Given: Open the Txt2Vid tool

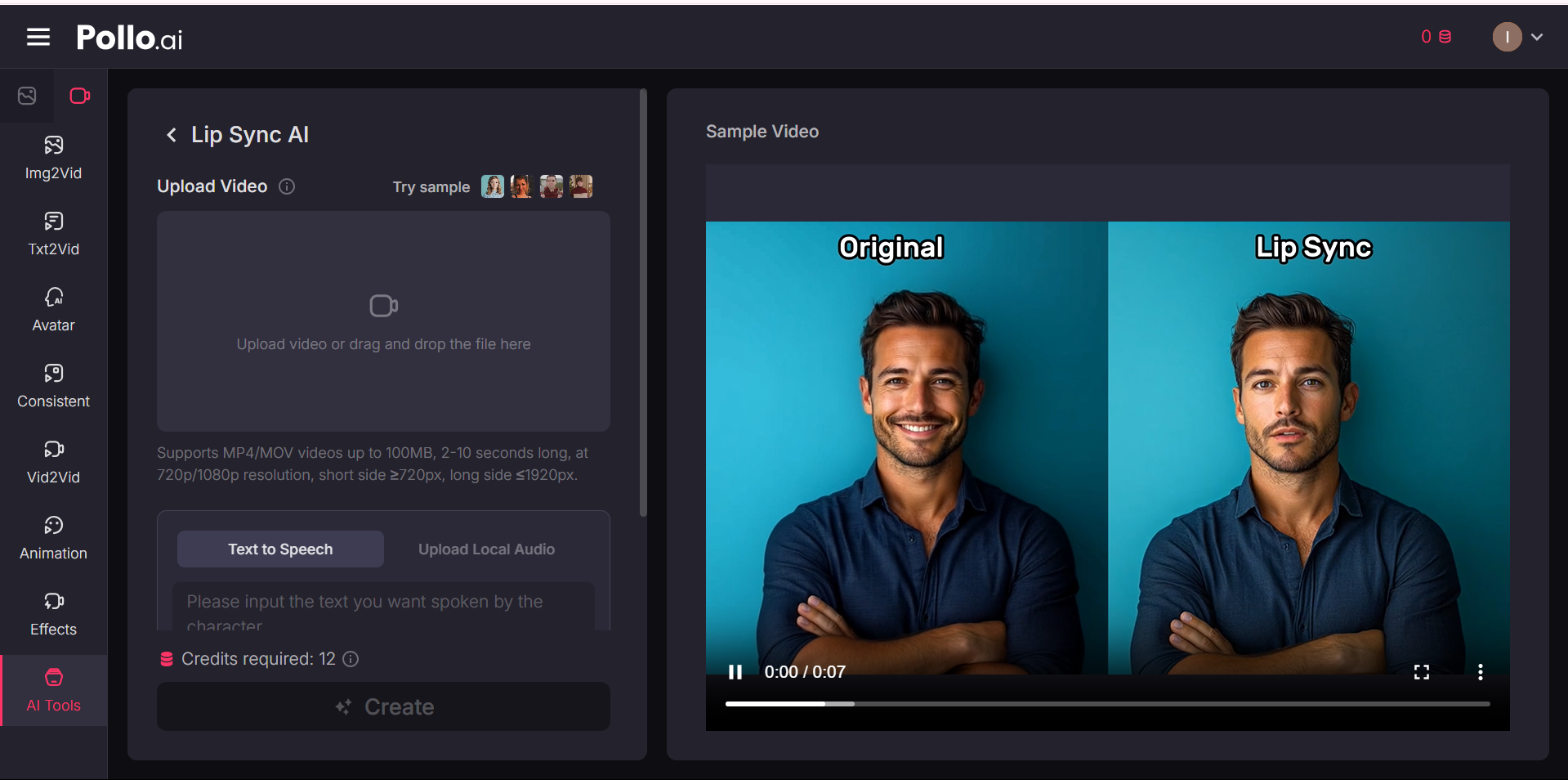Looking at the screenshot, I should (x=52, y=234).
